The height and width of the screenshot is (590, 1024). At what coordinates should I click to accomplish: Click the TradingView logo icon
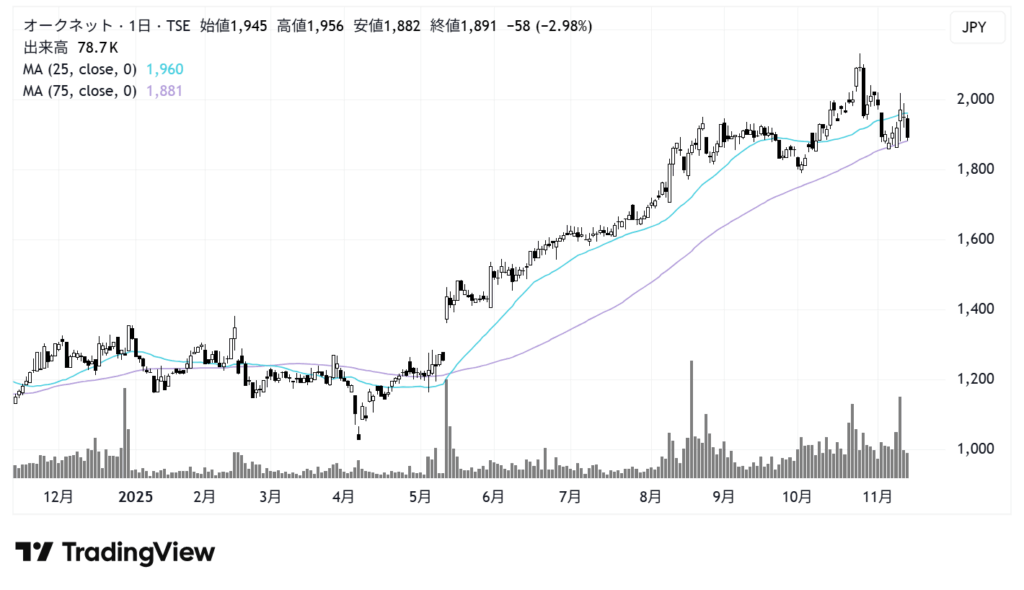(x=35, y=553)
